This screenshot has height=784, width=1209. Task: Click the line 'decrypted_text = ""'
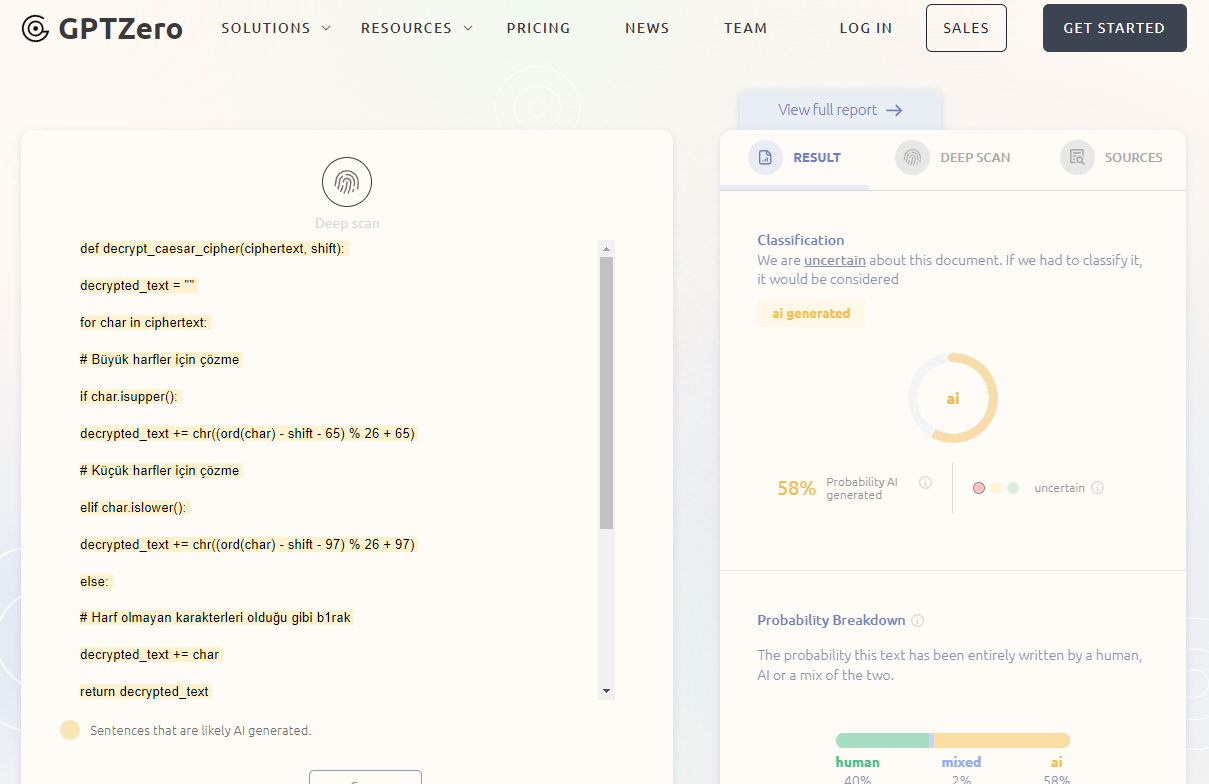[139, 285]
